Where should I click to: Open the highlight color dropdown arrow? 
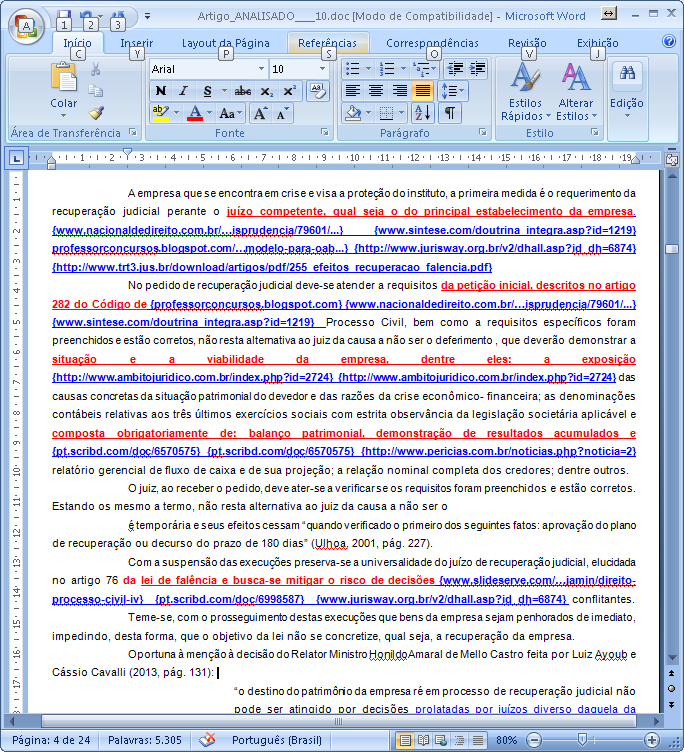click(176, 114)
